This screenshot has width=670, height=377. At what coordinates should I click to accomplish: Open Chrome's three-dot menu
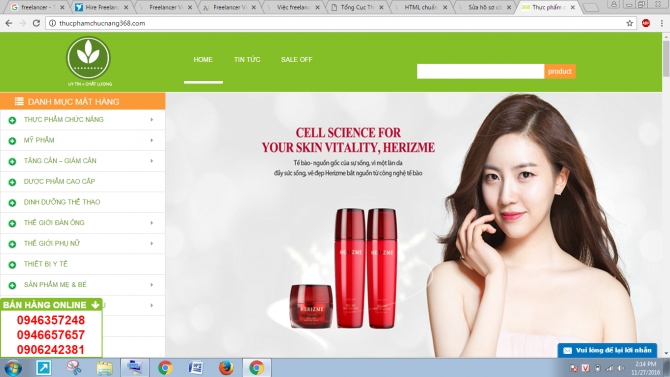(x=661, y=23)
